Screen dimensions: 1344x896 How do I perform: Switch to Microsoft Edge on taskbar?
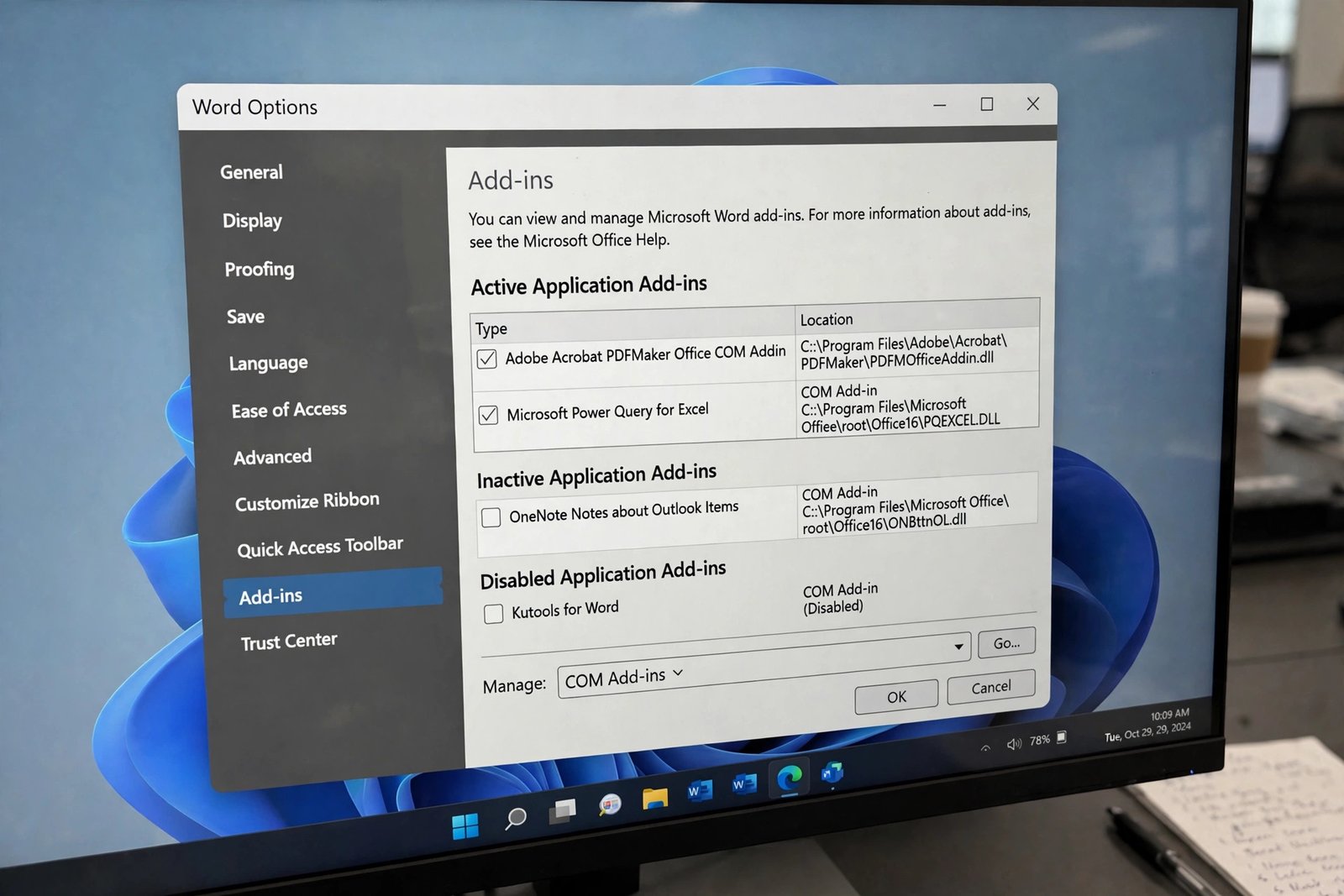coord(789,778)
